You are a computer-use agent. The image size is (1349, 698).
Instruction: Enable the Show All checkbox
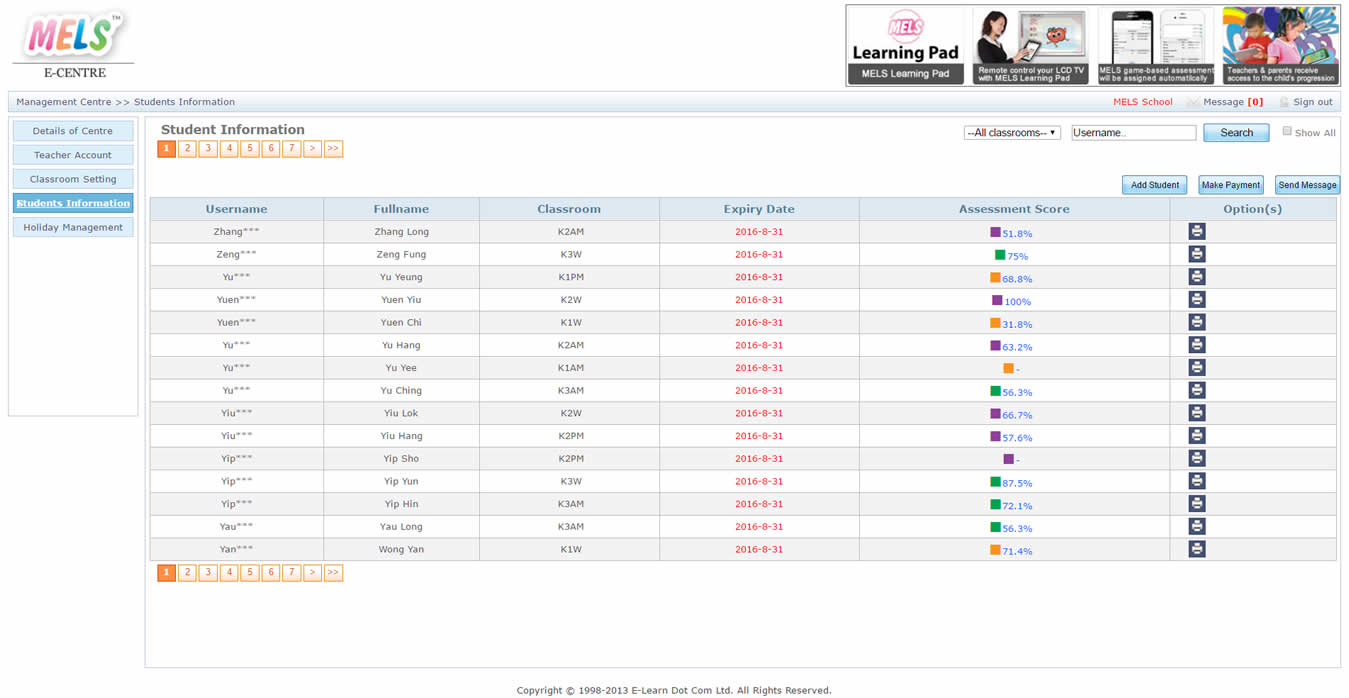click(x=1287, y=131)
